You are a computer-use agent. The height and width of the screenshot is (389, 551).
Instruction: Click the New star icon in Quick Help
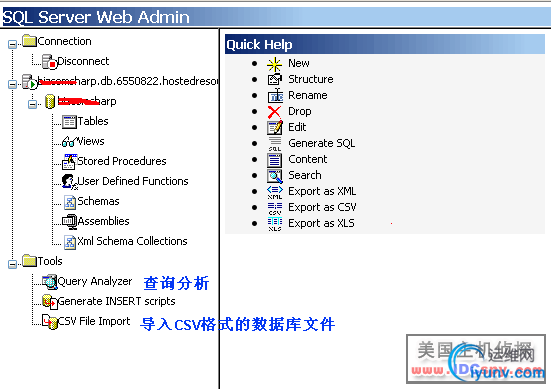coord(274,64)
